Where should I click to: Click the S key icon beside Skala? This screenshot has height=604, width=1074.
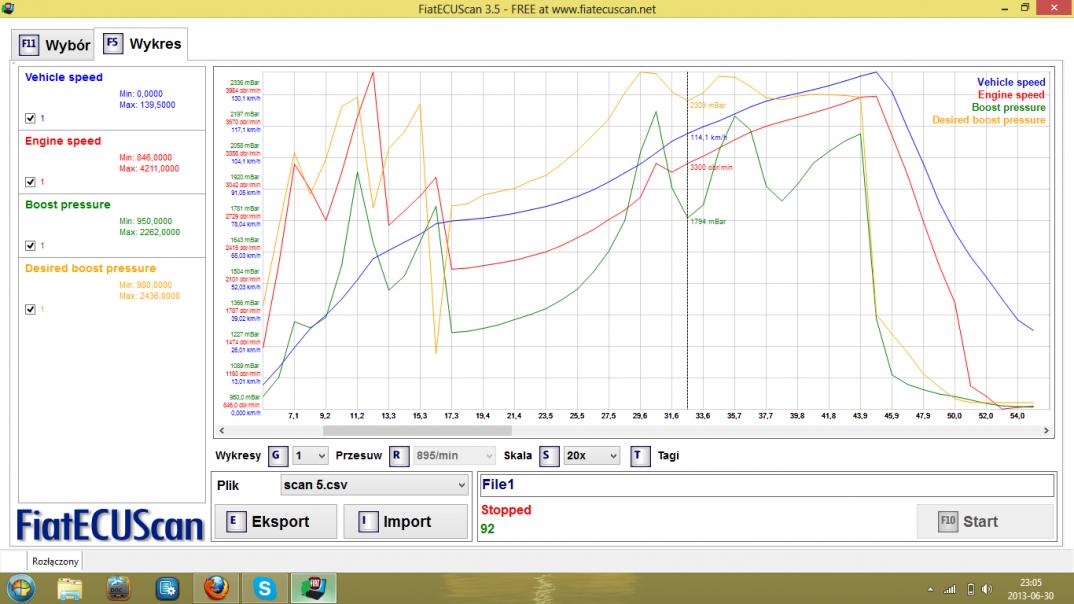(549, 456)
